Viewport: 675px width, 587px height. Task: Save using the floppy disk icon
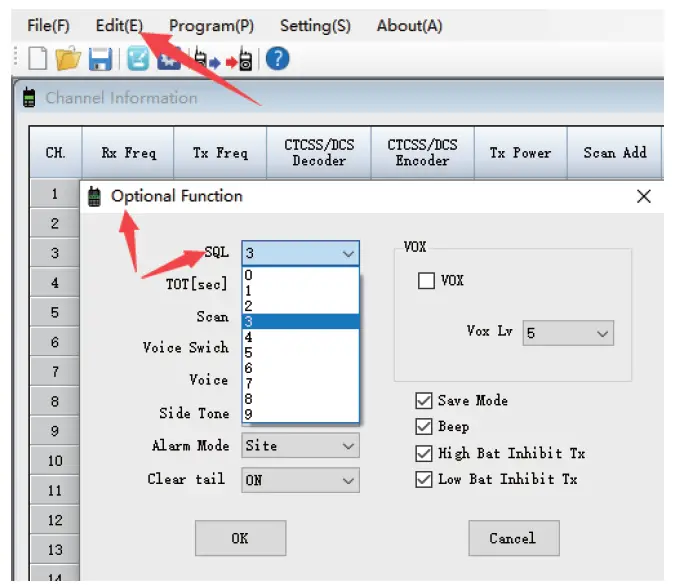pos(100,59)
